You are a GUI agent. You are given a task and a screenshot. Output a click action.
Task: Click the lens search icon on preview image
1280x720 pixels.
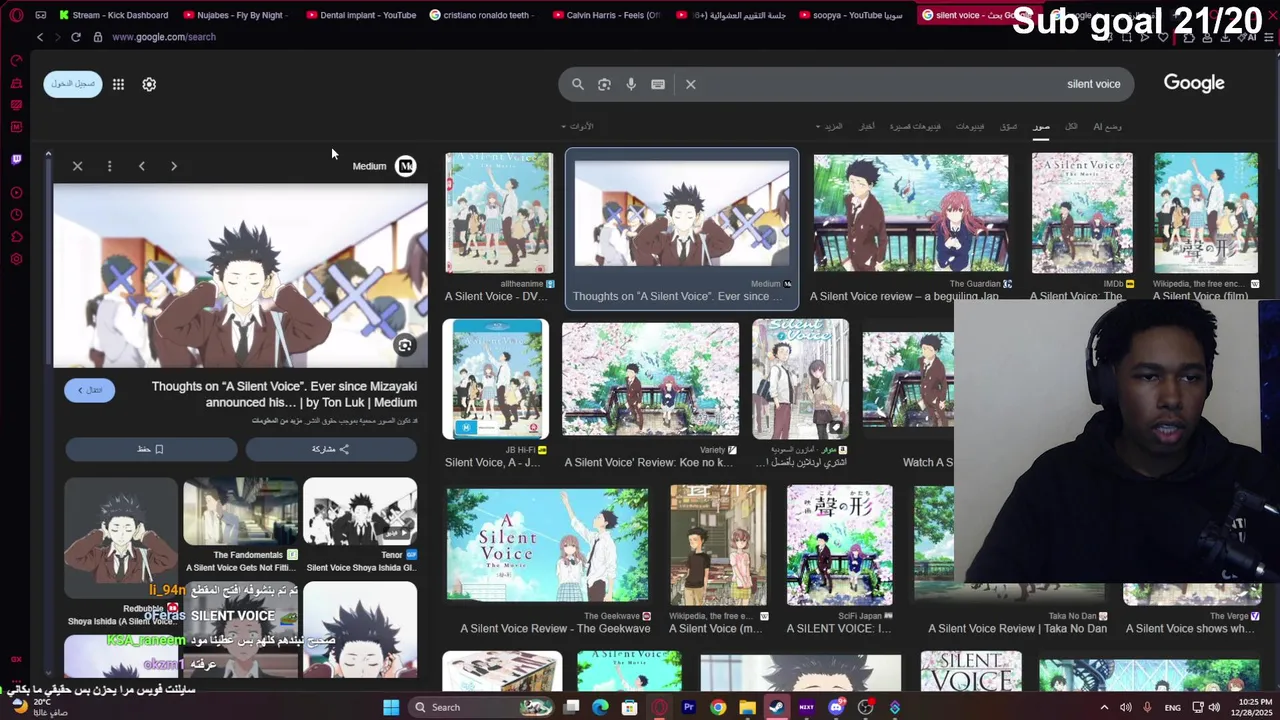404,346
